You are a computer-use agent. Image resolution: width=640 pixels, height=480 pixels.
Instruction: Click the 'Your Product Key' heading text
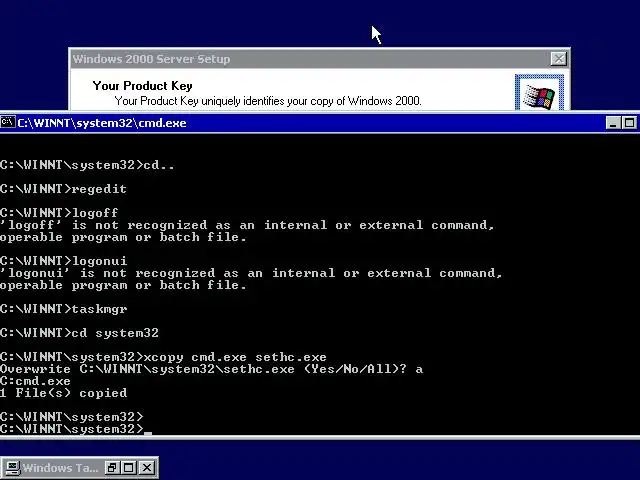142,86
